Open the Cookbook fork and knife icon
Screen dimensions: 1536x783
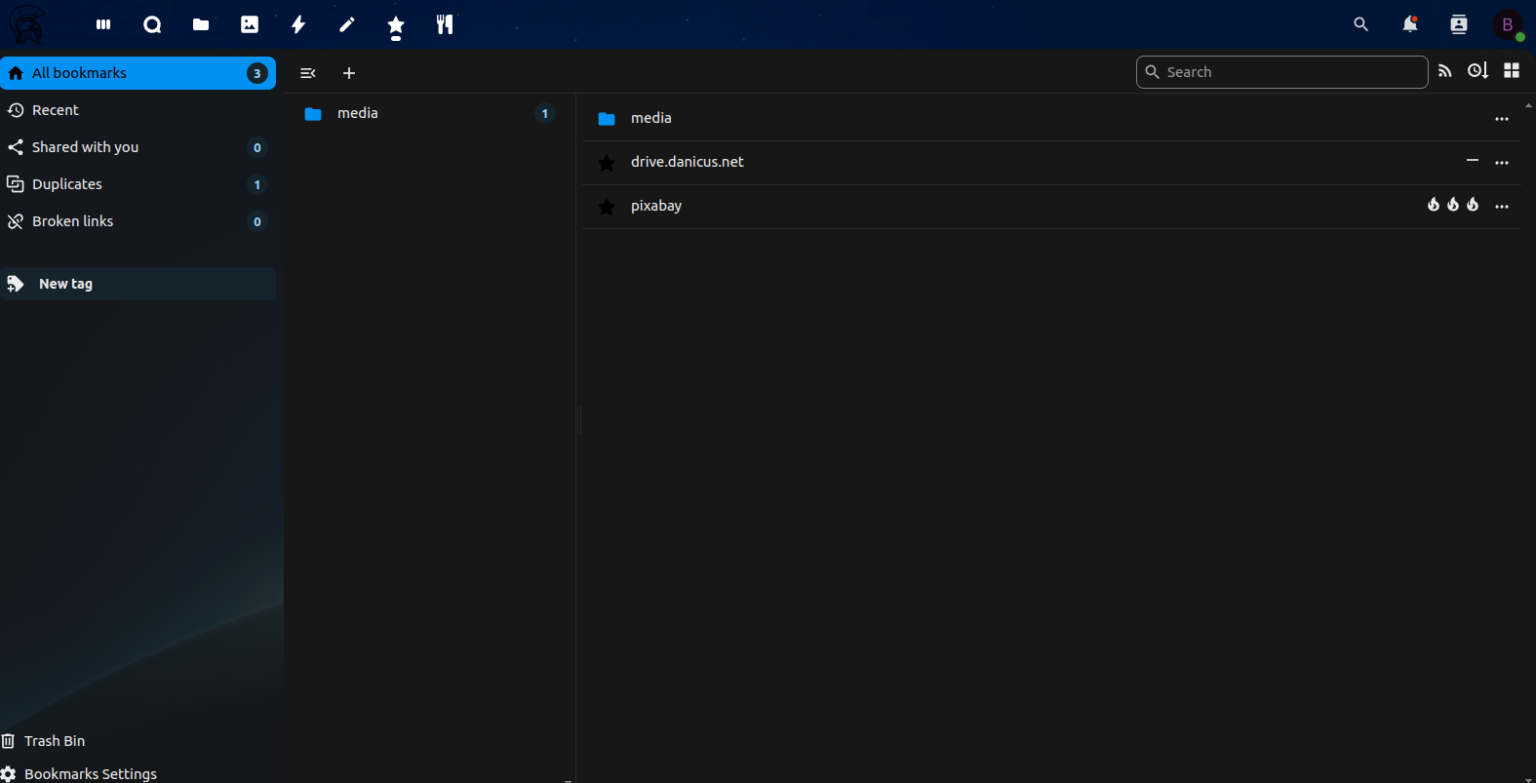click(445, 25)
